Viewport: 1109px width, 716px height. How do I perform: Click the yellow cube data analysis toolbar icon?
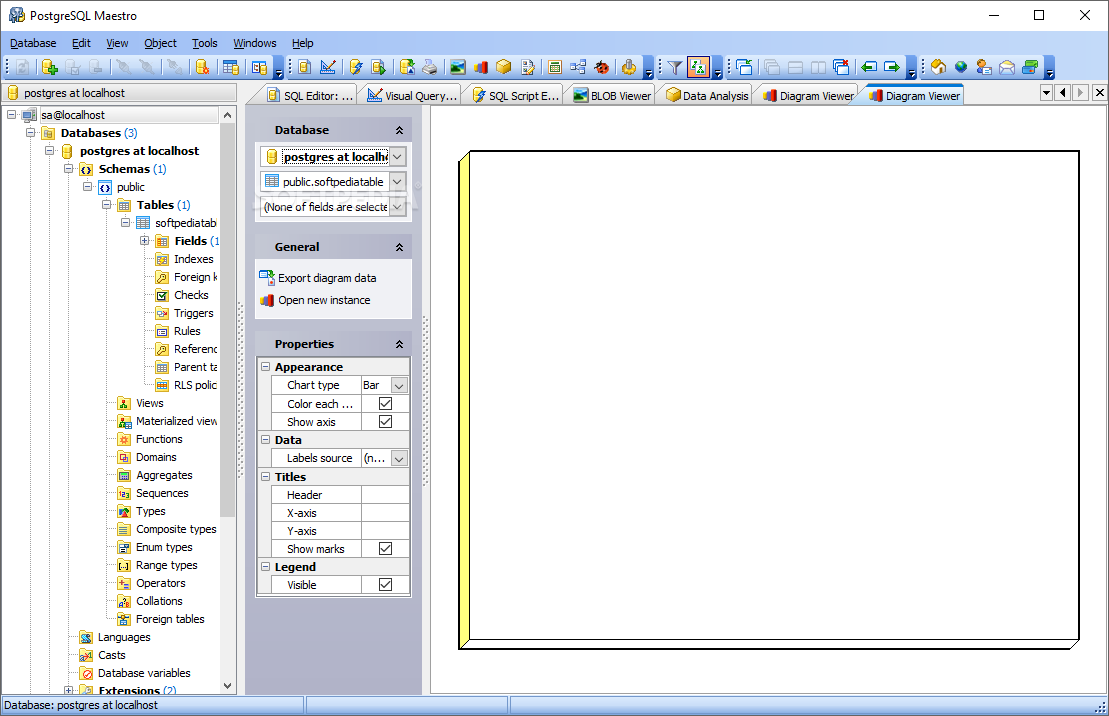coord(504,67)
